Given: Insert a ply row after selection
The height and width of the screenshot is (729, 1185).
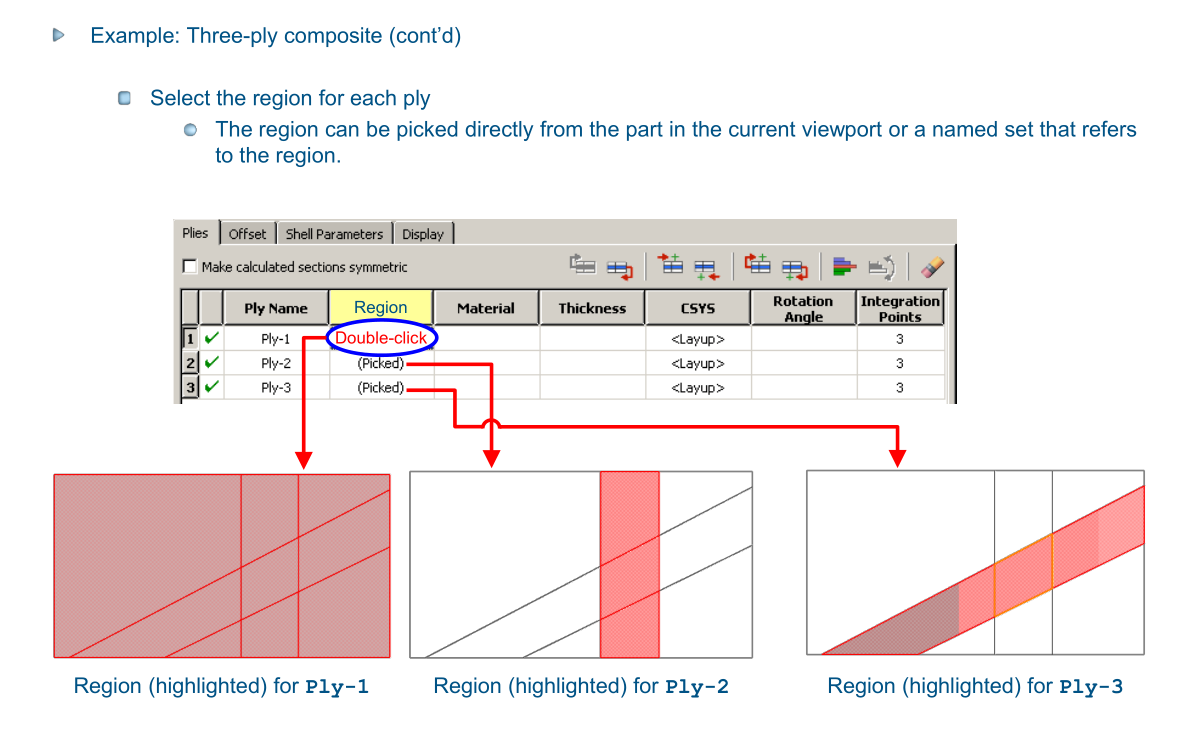Looking at the screenshot, I should click(x=706, y=267).
